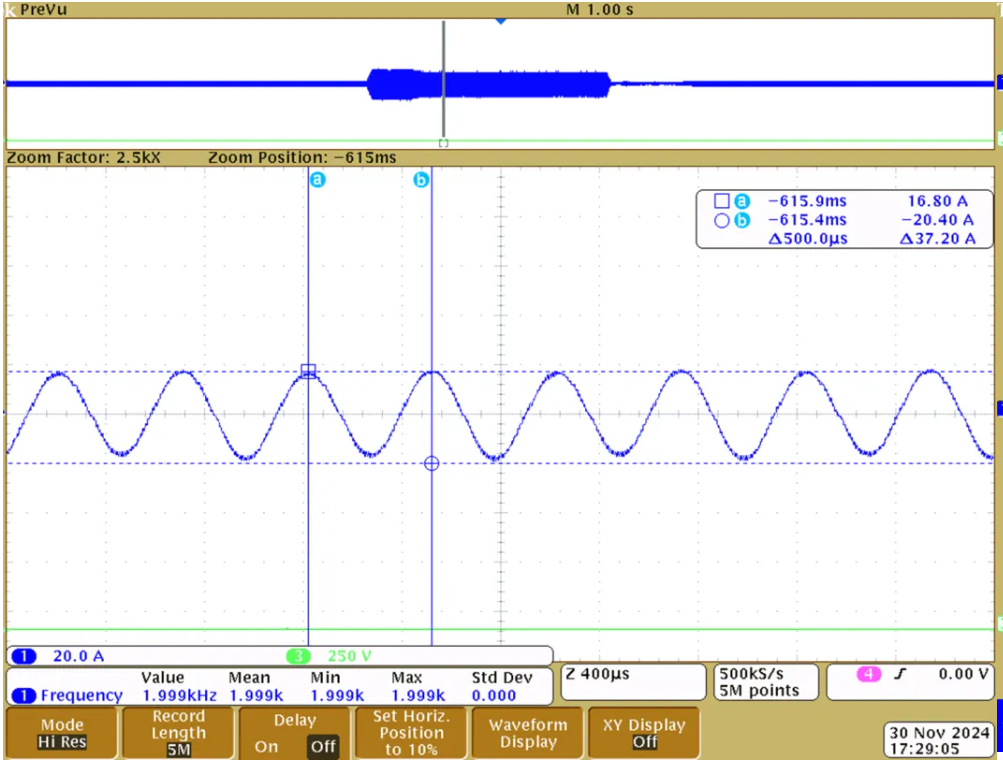Click the M 1.00 s main timebase readout
The image size is (1003, 760).
pyautogui.click(x=600, y=10)
